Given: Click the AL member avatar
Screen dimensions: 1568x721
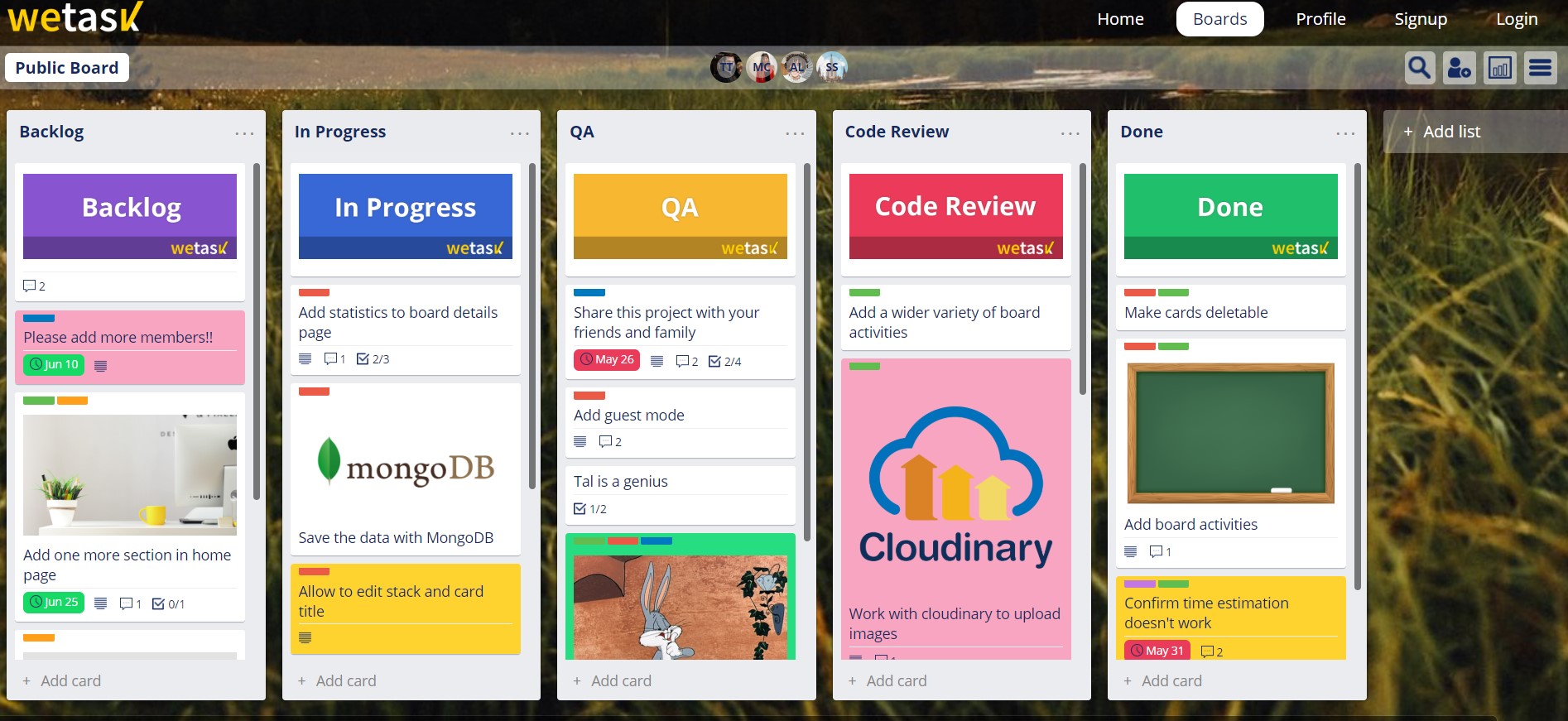Looking at the screenshot, I should pos(796,67).
